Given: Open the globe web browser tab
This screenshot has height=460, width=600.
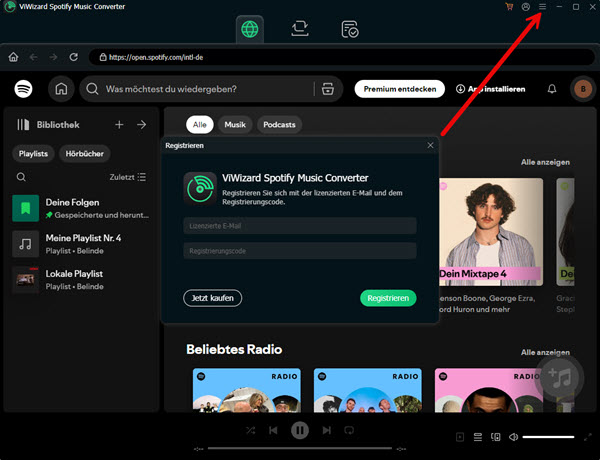Looking at the screenshot, I should click(x=251, y=30).
